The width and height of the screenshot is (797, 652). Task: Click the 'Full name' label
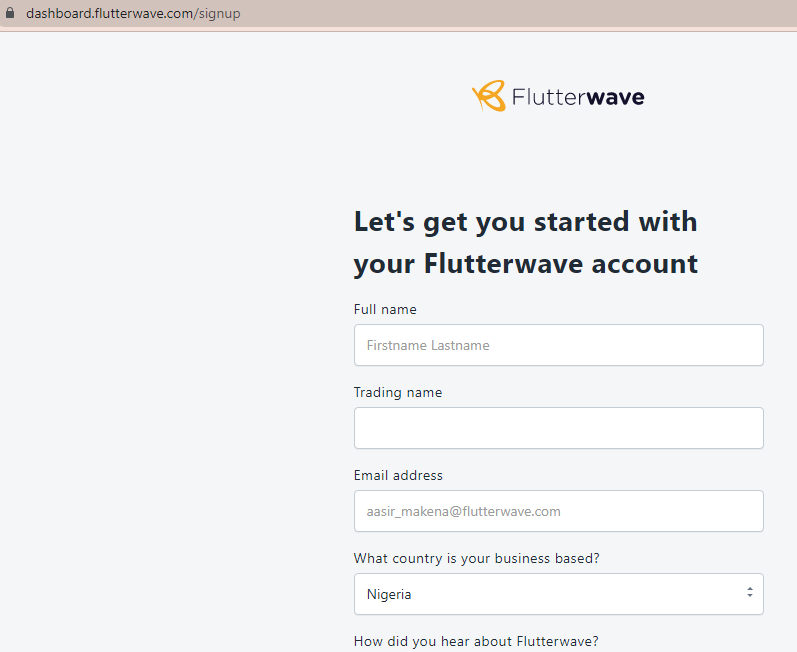[385, 310]
